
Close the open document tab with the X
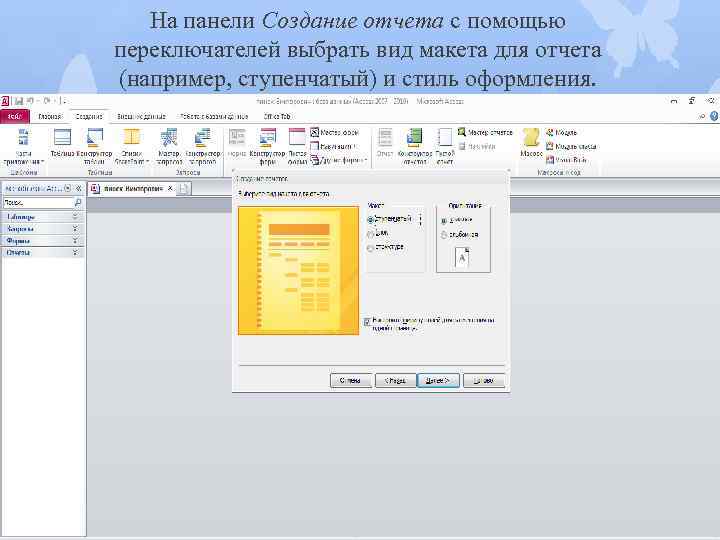click(170, 189)
